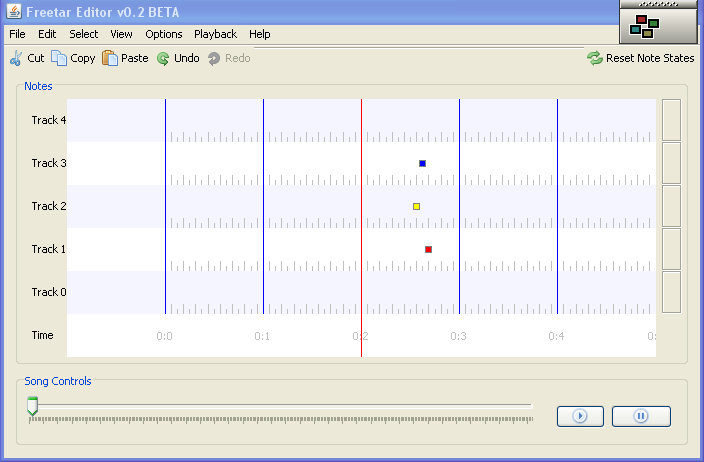Open the Edit menu

(47, 34)
